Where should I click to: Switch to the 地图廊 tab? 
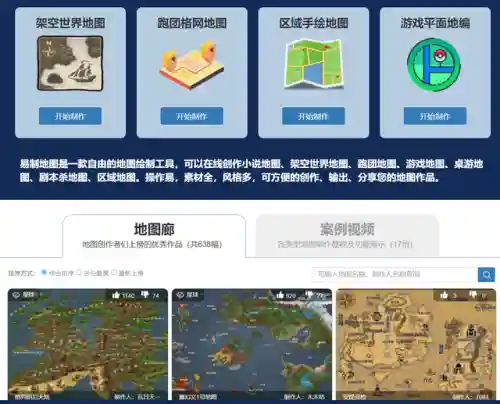pos(154,236)
